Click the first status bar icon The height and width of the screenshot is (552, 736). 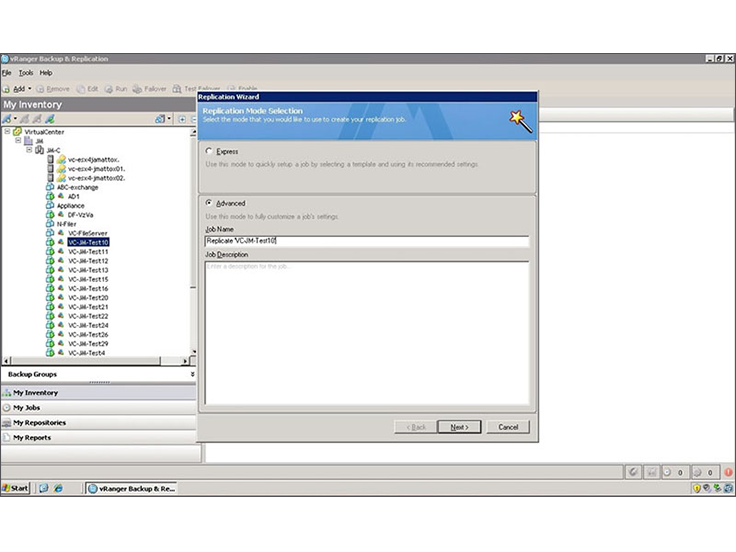click(x=633, y=472)
